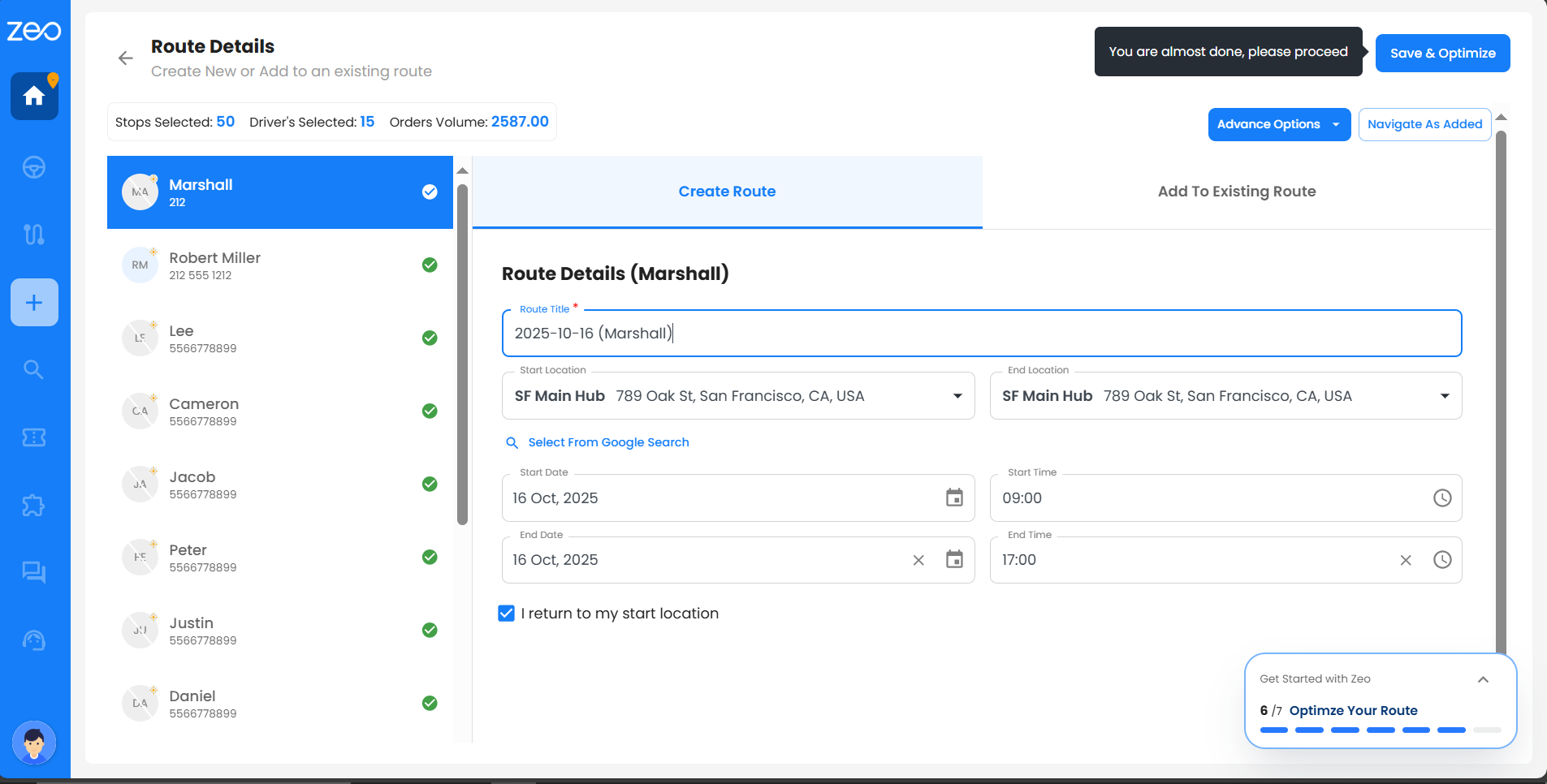Open Start Time clock icon
This screenshot has height=784, width=1547.
click(1441, 498)
